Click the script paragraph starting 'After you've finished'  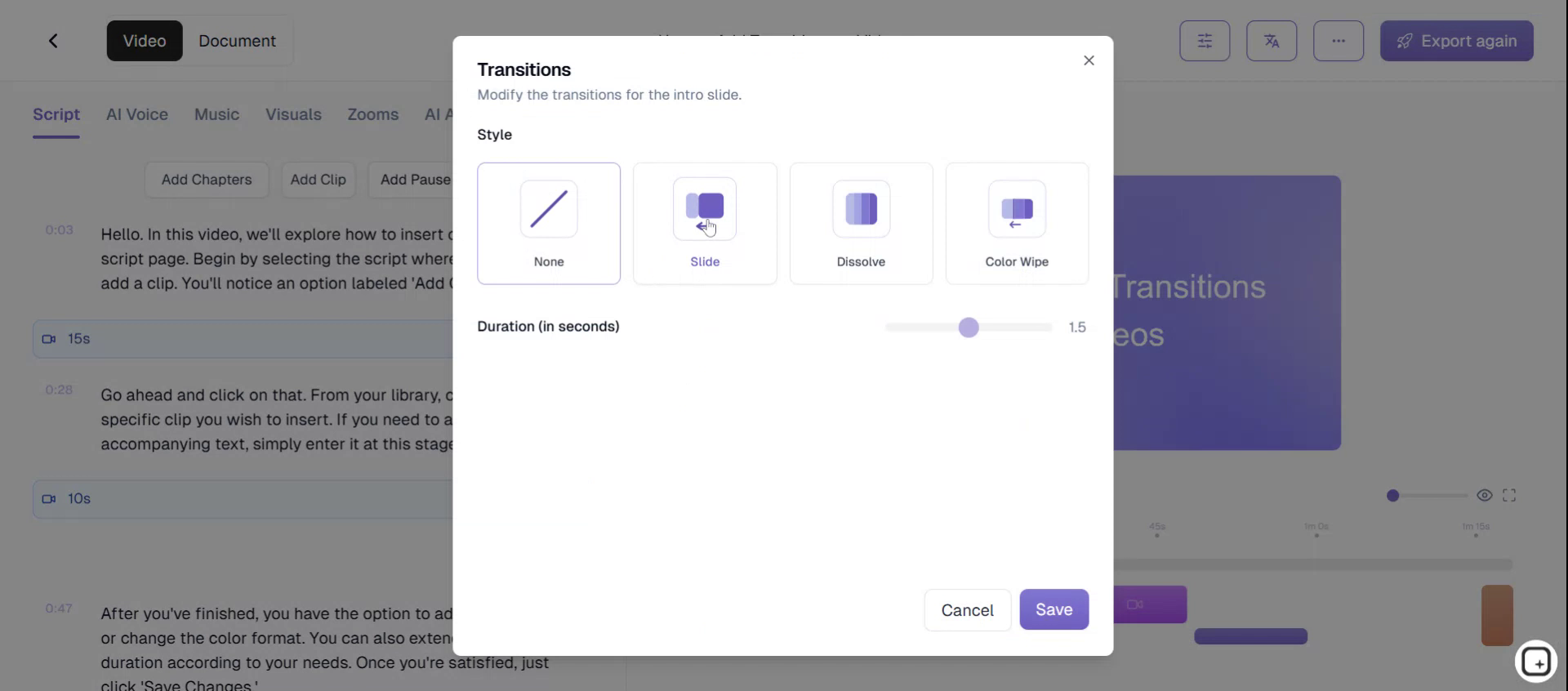tap(325, 649)
